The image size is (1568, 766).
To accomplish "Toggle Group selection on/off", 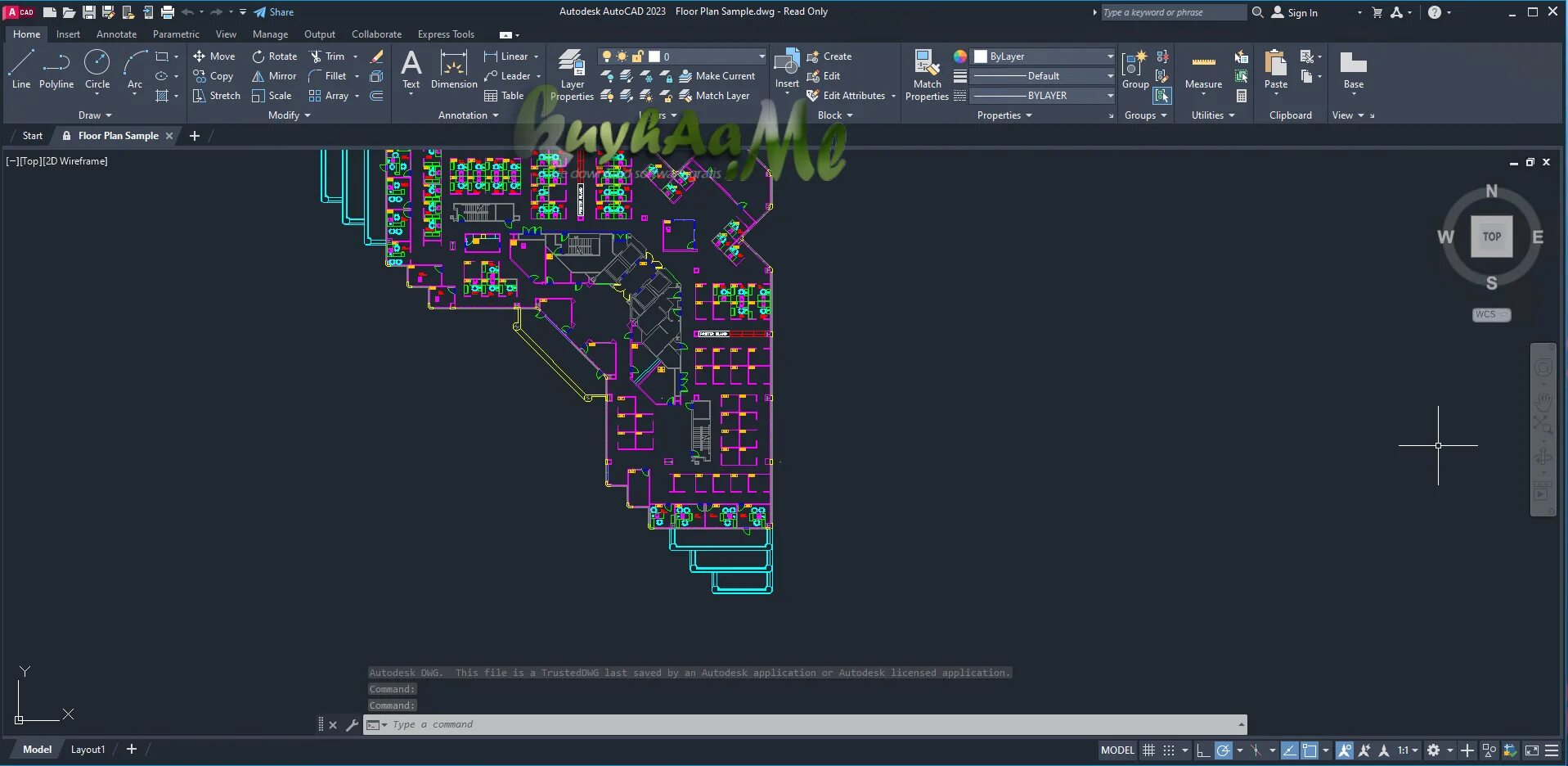I will (x=1162, y=96).
